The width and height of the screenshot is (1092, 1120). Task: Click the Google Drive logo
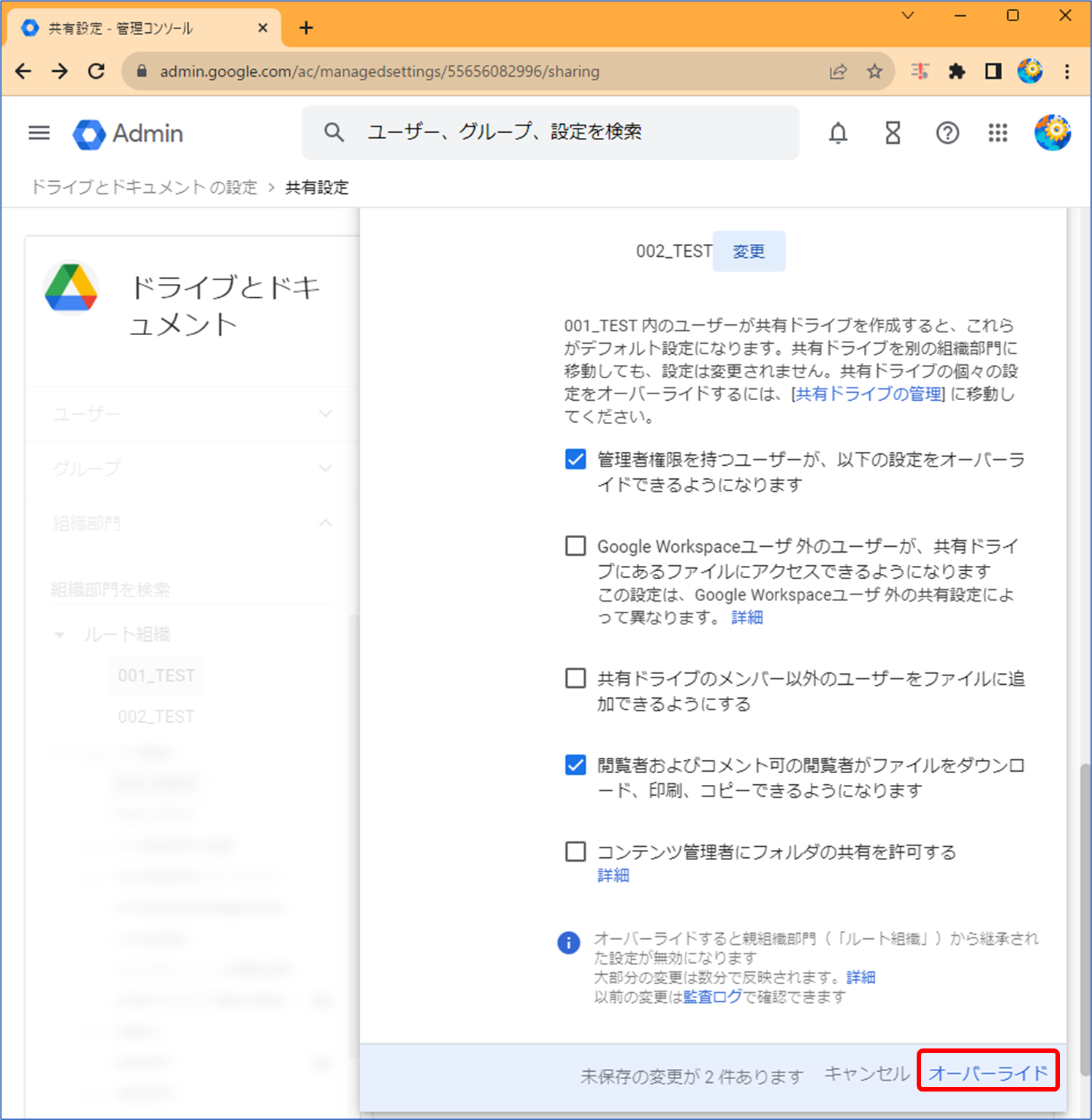[x=71, y=287]
